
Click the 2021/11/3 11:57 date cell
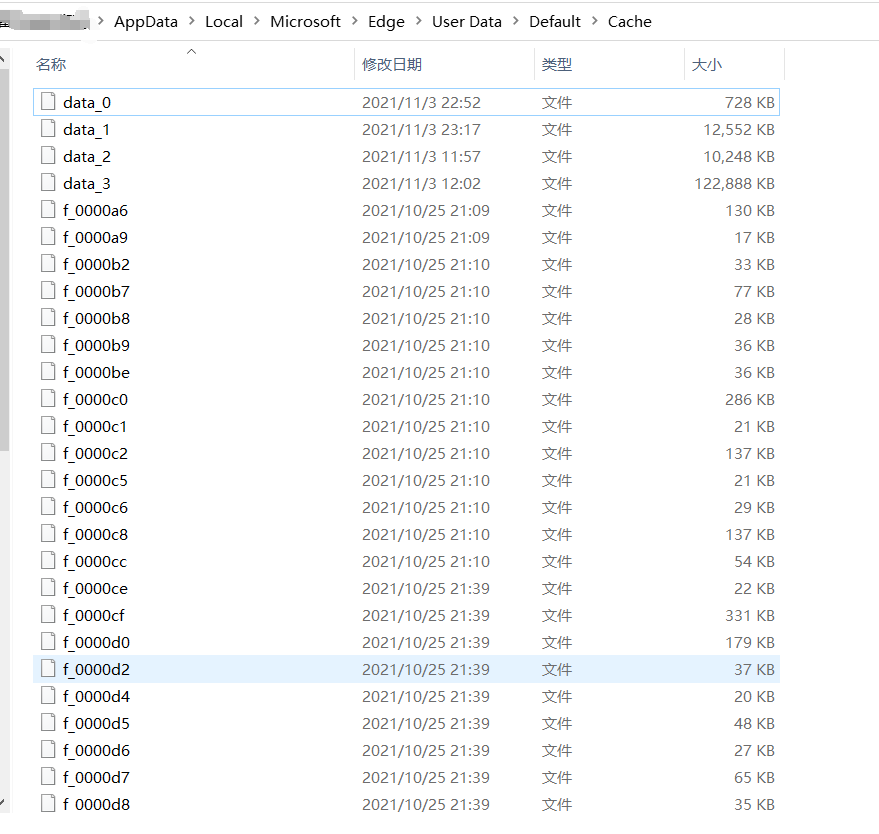[x=421, y=156]
